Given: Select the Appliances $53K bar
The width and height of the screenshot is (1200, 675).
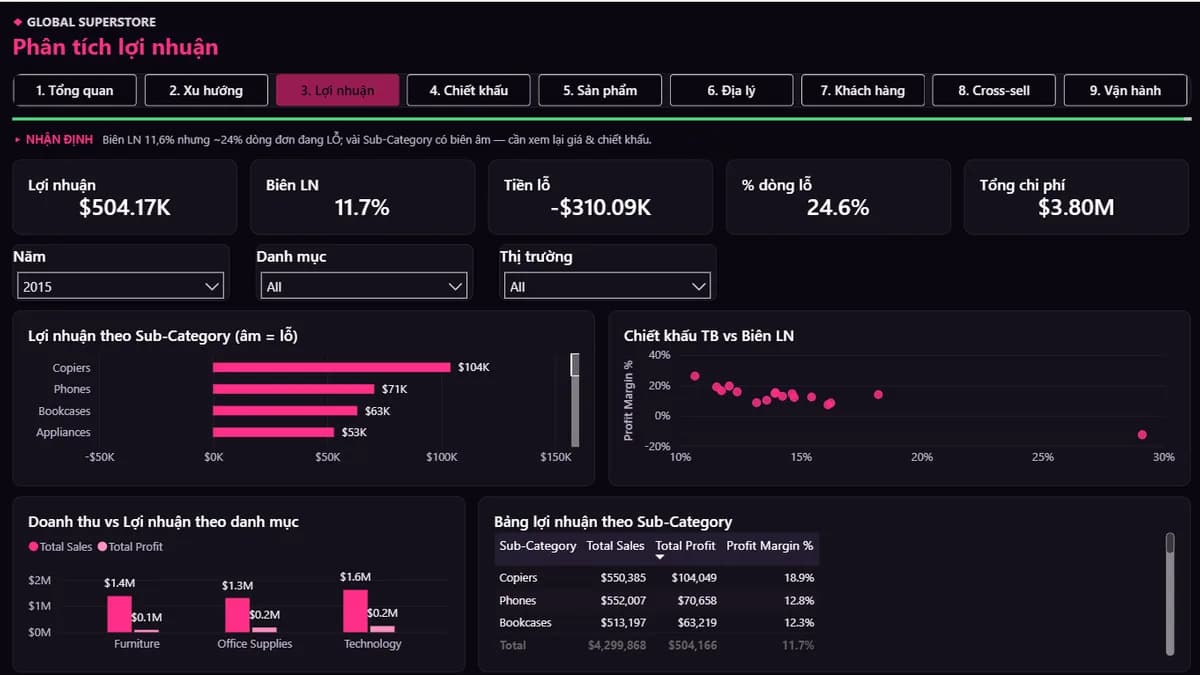Looking at the screenshot, I should 273,432.
